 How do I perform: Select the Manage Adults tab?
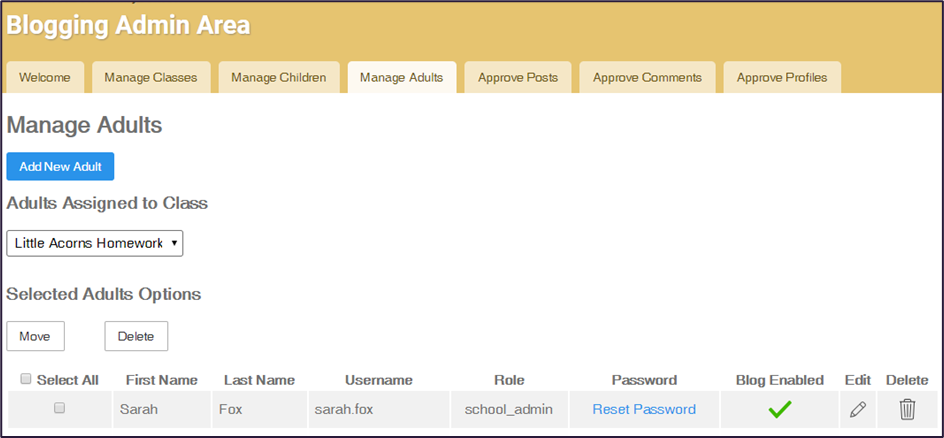pos(401,77)
